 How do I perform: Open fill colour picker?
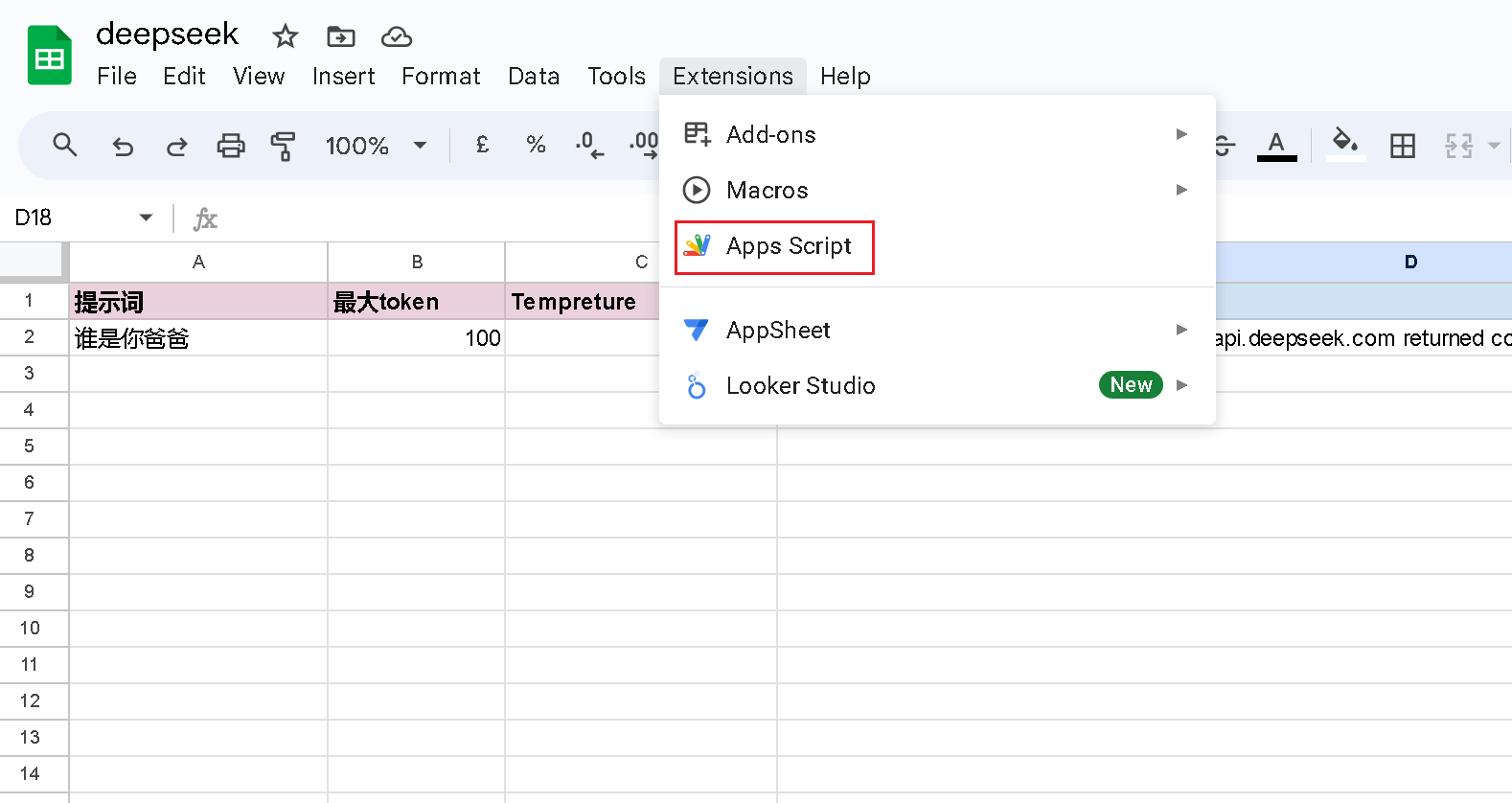click(1345, 144)
